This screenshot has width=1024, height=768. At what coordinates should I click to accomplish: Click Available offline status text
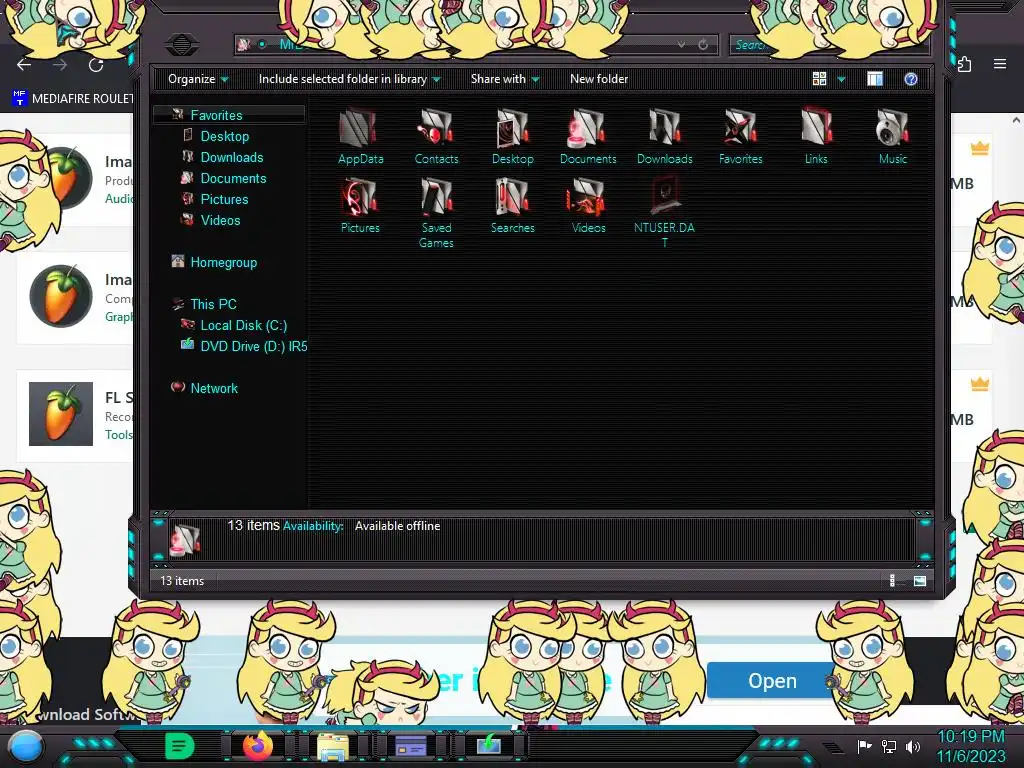[397, 526]
